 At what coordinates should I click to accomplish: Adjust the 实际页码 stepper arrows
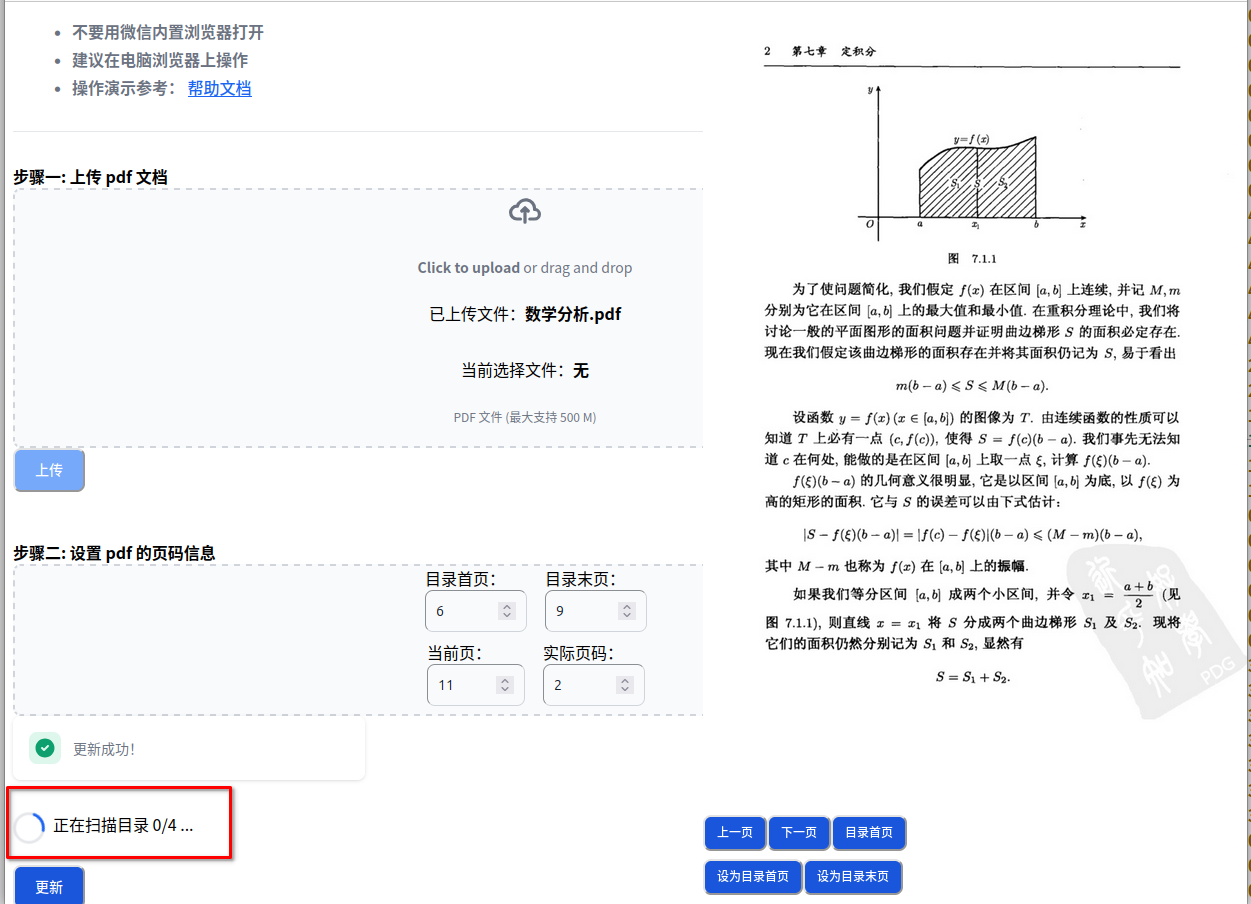[x=625, y=685]
